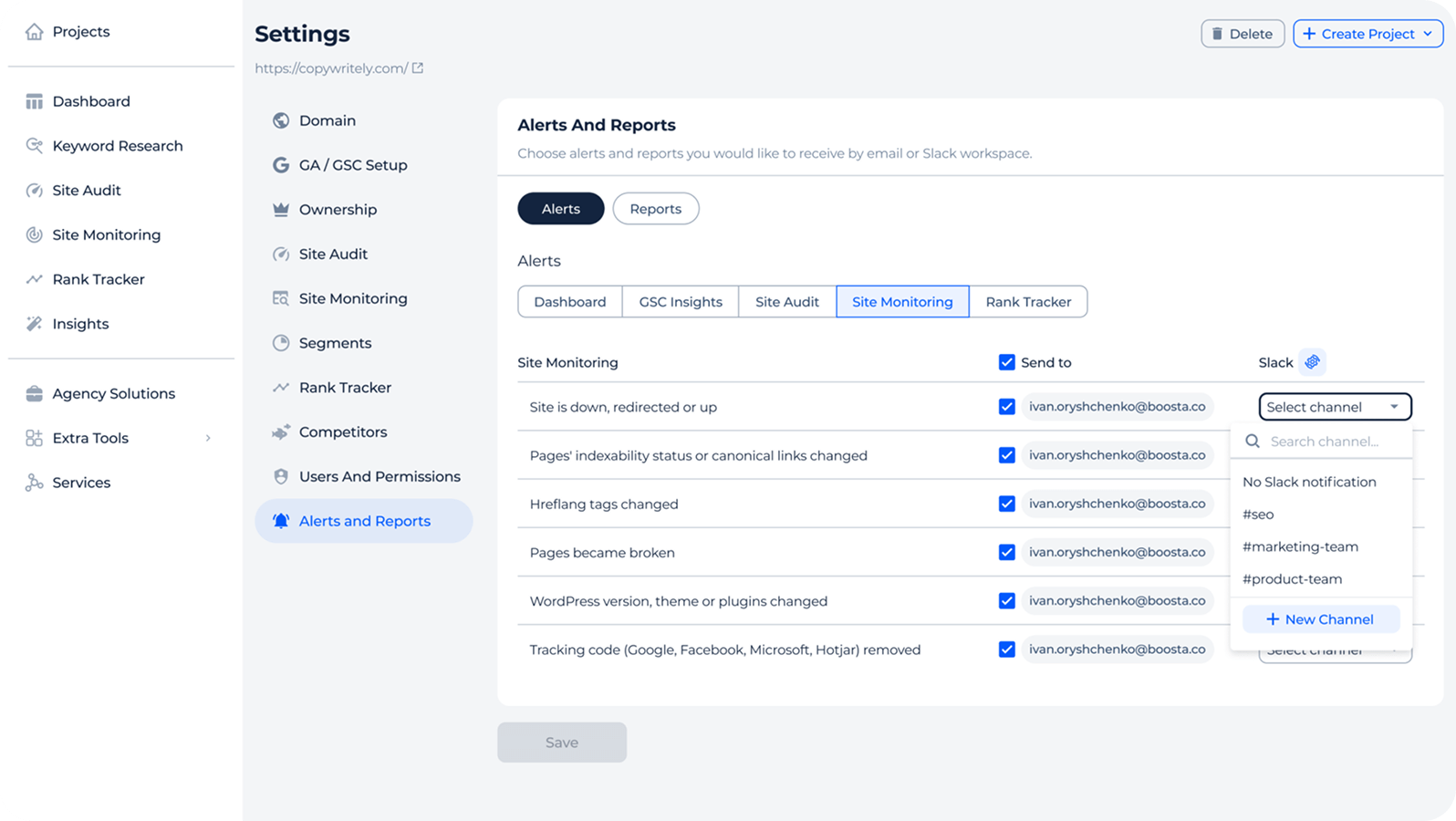Click the Delete project button

pos(1242,34)
